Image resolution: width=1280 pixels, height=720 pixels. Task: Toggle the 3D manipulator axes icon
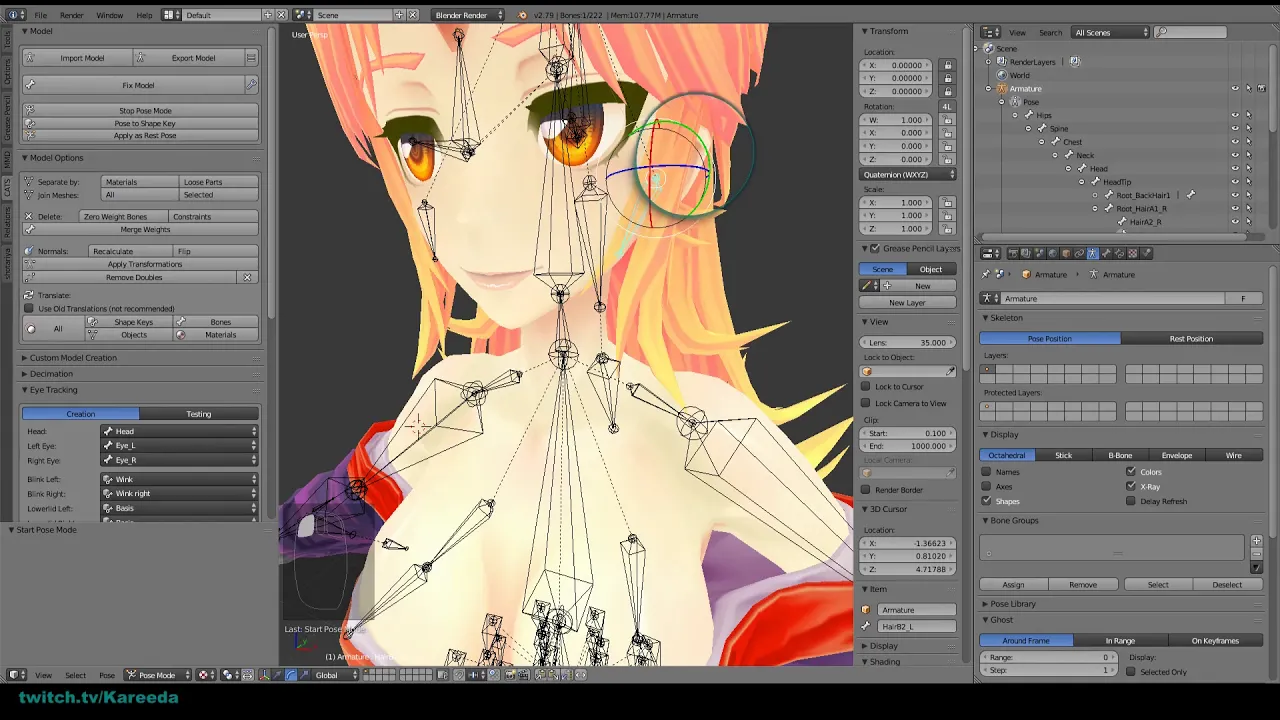coord(264,675)
